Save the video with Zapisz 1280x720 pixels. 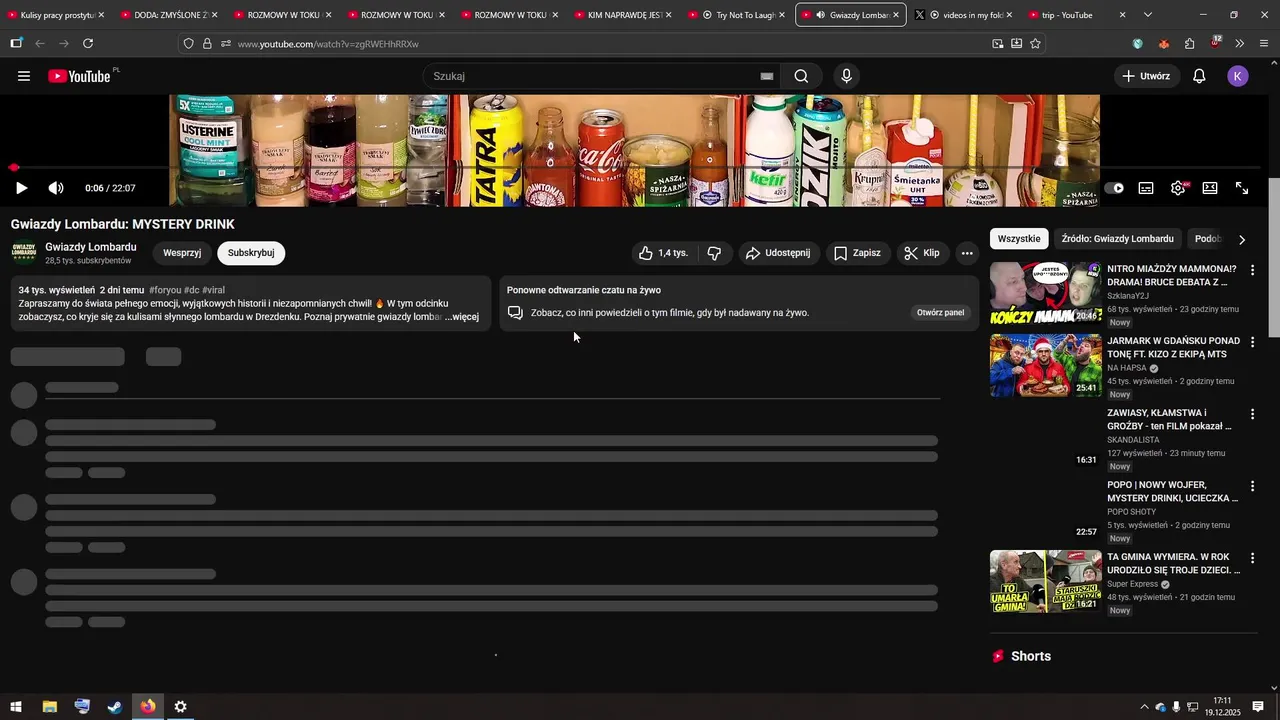[x=858, y=253]
